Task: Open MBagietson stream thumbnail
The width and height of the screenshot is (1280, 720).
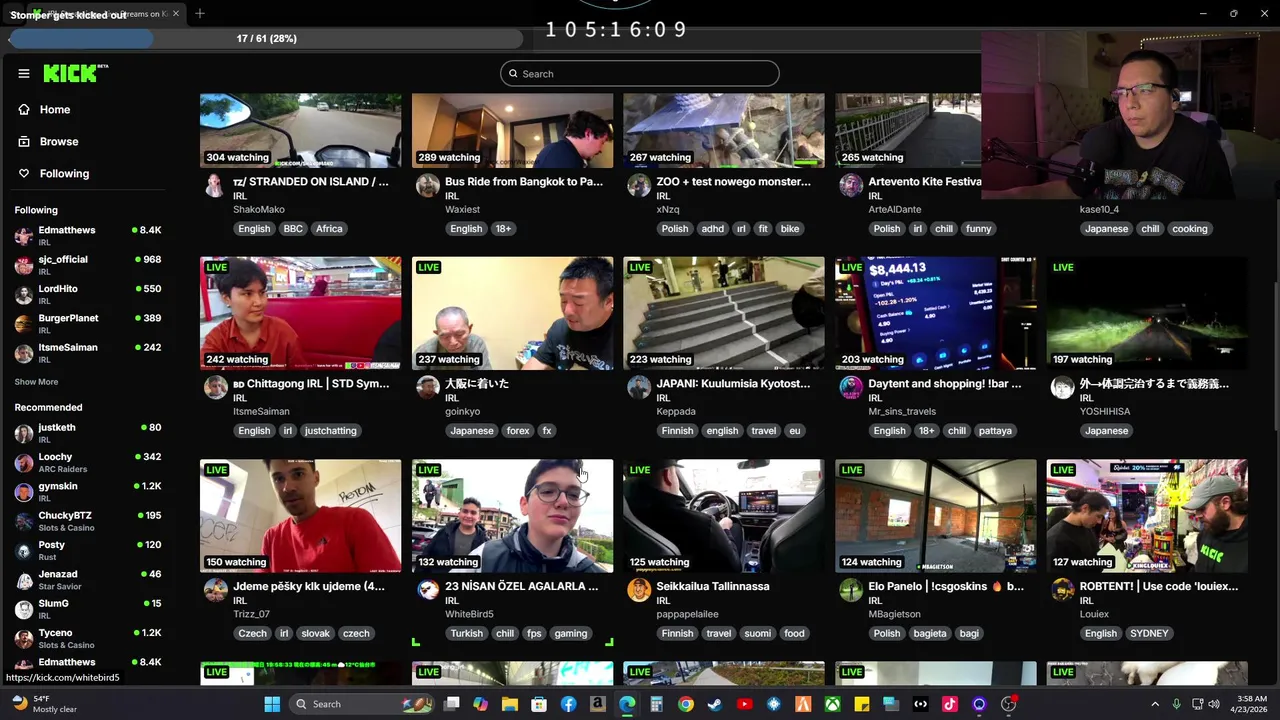Action: click(936, 516)
